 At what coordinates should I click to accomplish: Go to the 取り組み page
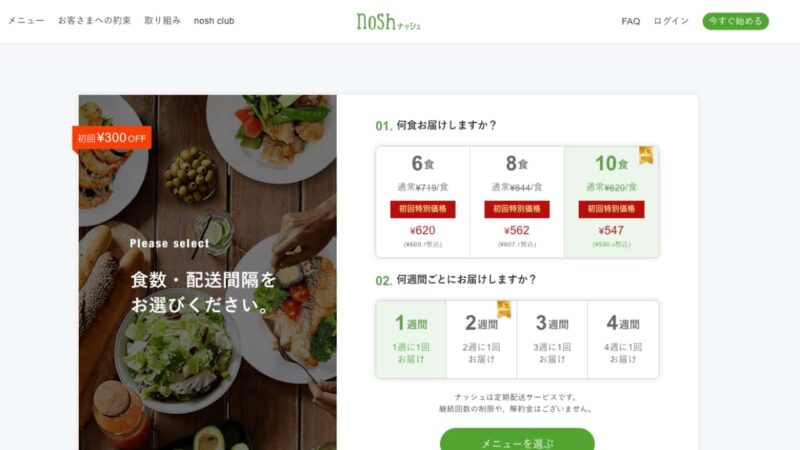[x=162, y=21]
